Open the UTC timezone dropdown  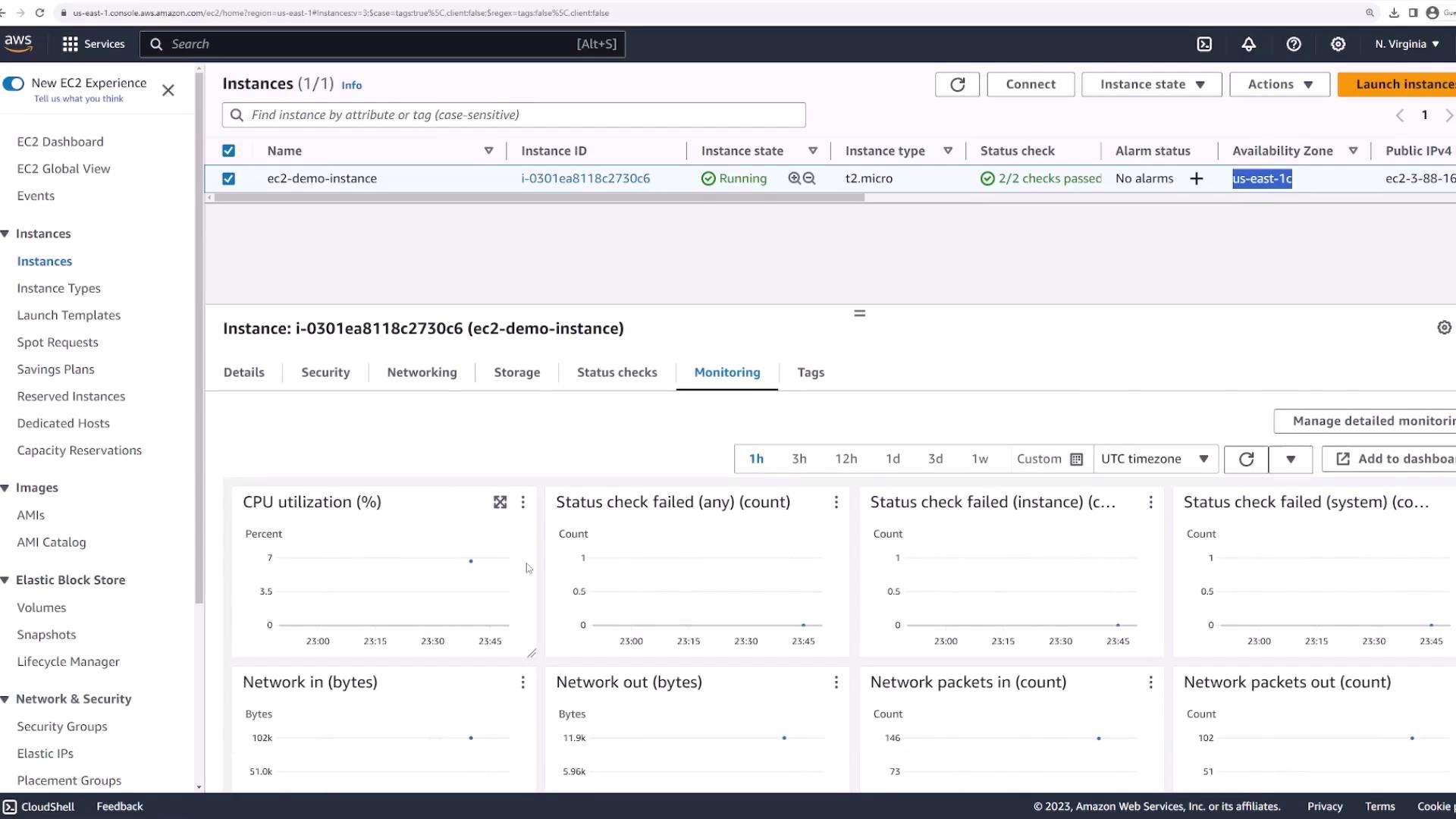tap(1155, 459)
